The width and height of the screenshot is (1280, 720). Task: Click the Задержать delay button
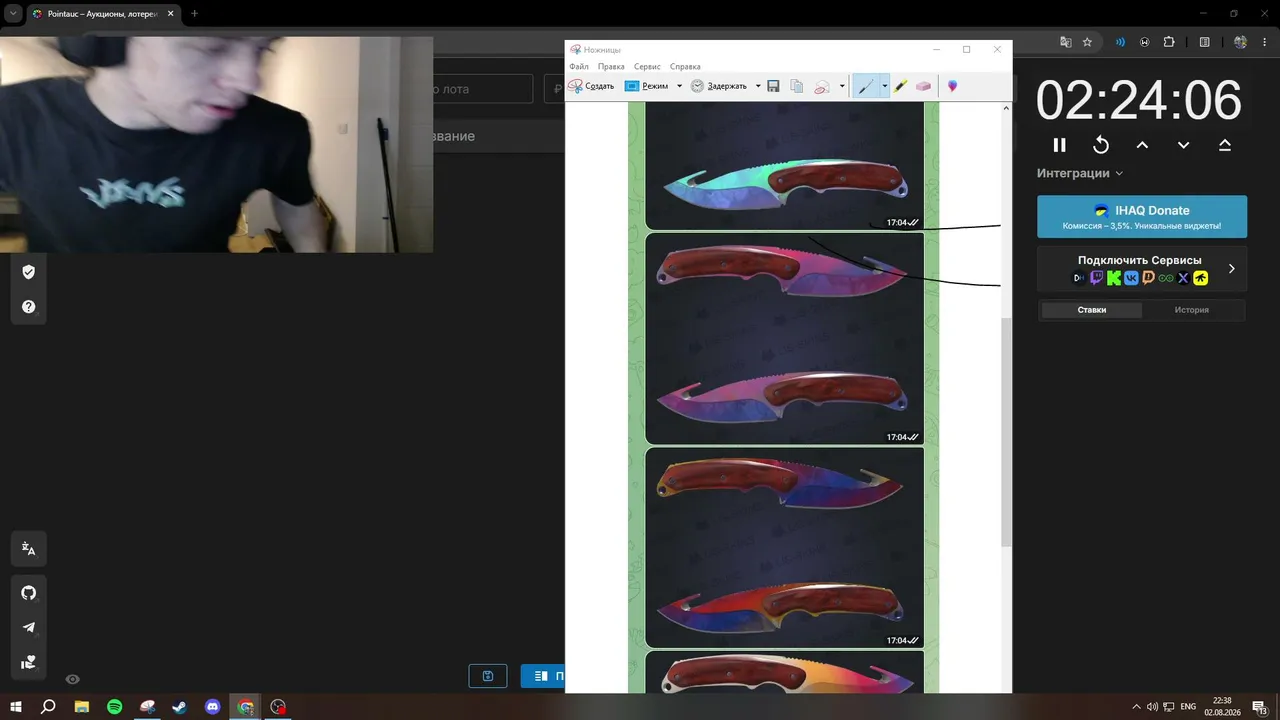click(x=719, y=86)
